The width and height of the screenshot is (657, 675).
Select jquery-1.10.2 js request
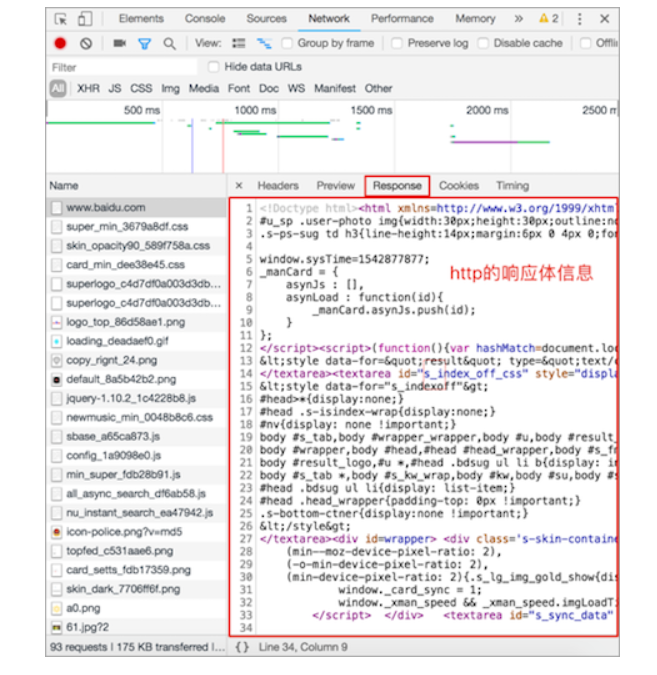[136, 398]
